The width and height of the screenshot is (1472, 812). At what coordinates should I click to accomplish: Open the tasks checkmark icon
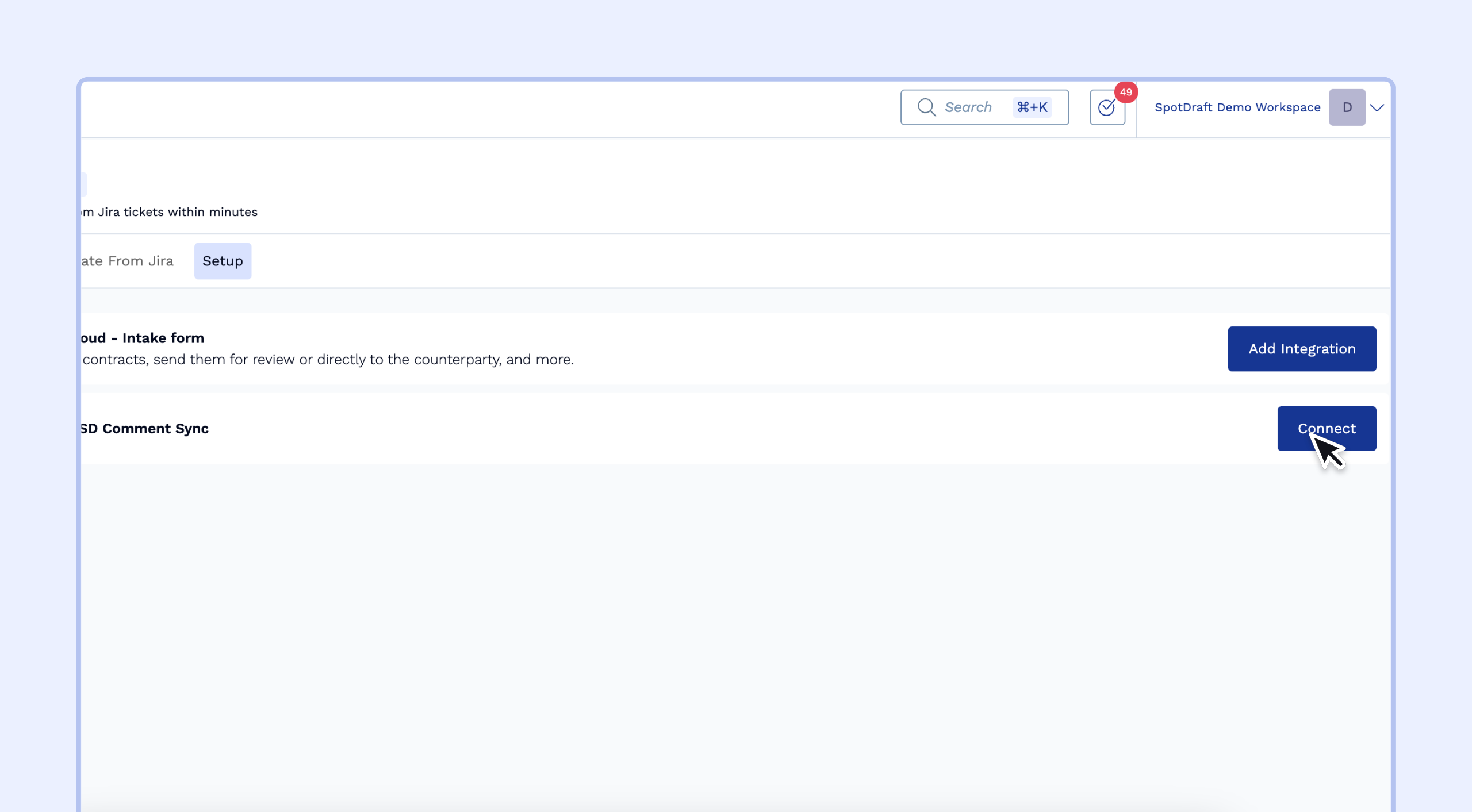[x=1106, y=108]
